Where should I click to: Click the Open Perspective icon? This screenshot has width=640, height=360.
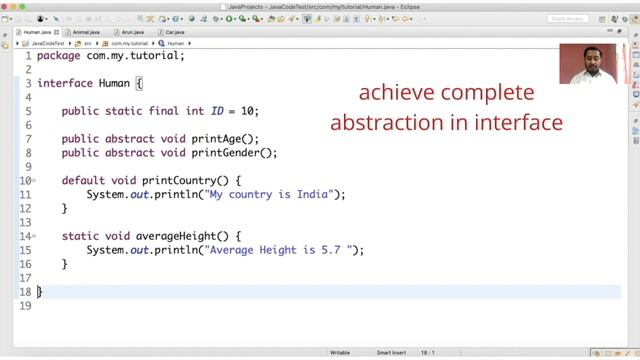click(602, 19)
